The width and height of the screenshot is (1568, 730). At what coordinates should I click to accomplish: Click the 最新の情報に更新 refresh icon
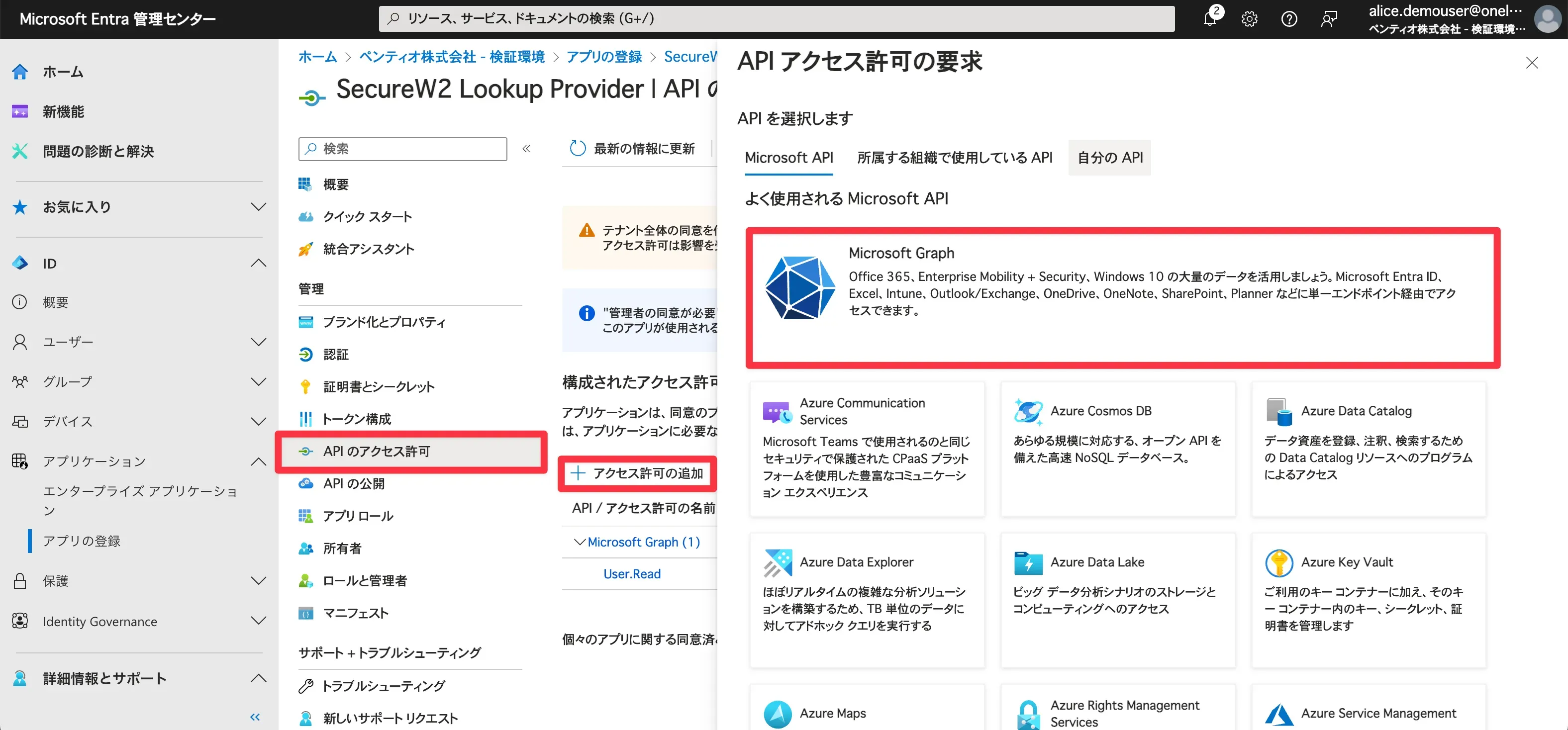577,148
